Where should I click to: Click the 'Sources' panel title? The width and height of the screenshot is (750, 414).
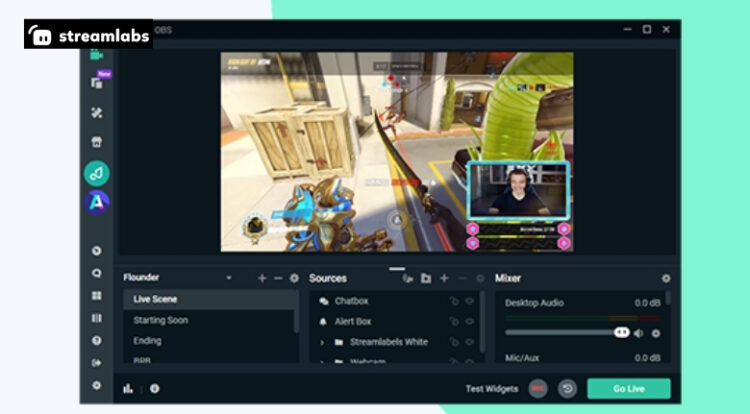(x=328, y=278)
